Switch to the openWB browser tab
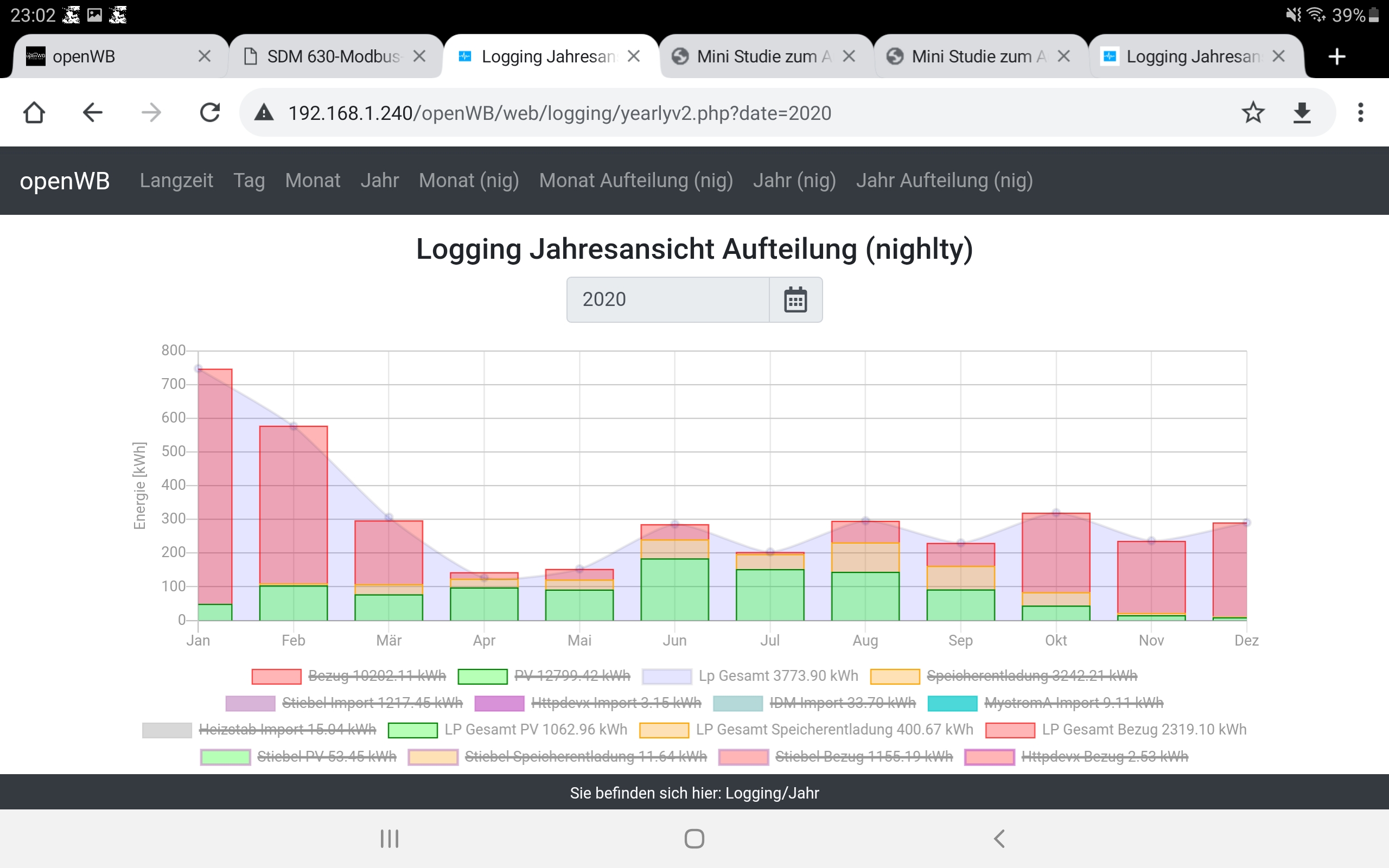The image size is (1389, 868). (84, 56)
